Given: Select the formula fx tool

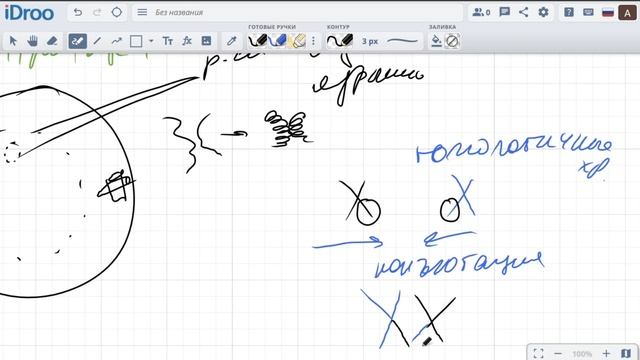Looking at the screenshot, I should (187, 41).
